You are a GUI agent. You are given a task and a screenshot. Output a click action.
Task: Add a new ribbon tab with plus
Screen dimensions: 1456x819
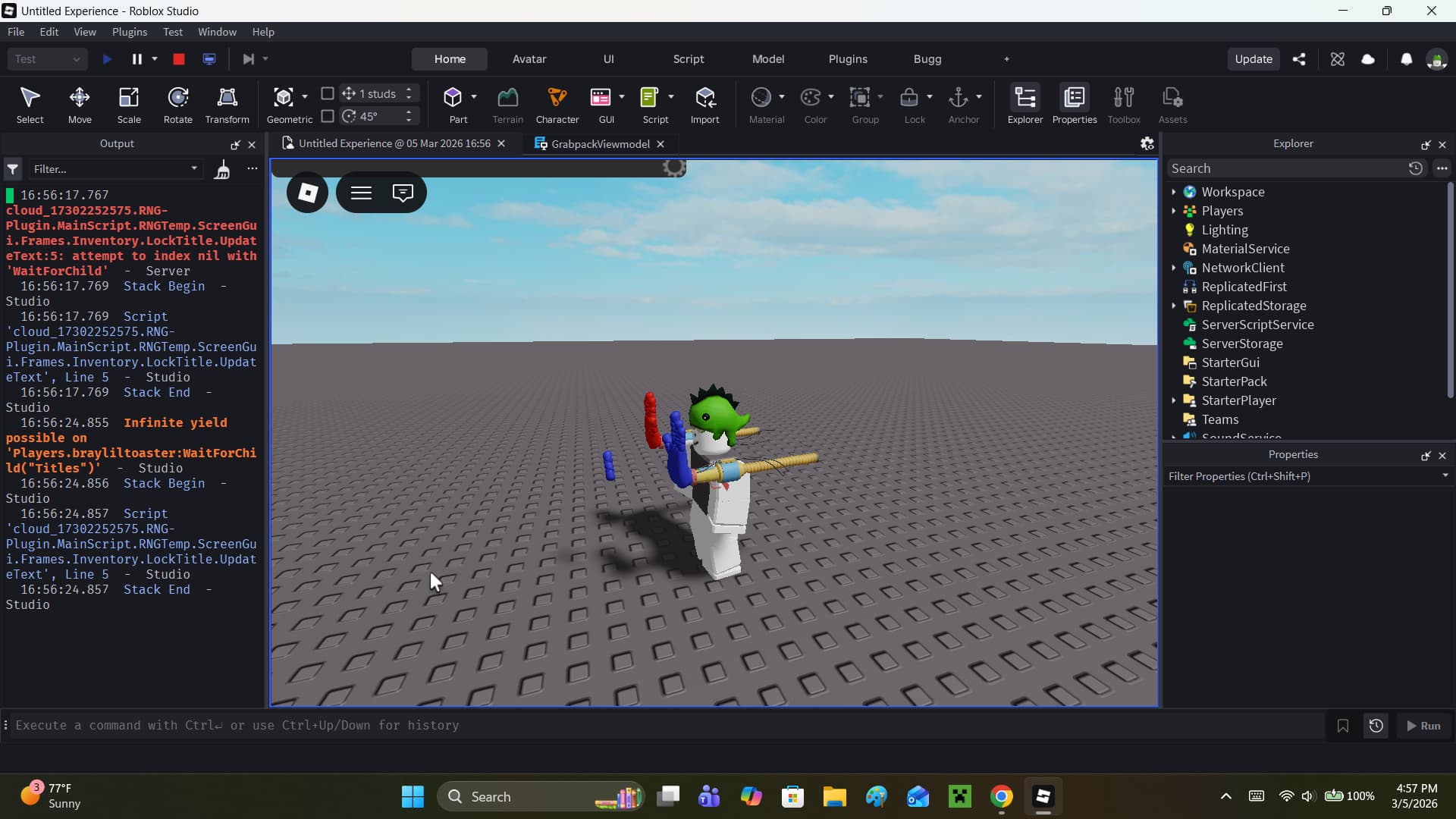coord(1006,59)
